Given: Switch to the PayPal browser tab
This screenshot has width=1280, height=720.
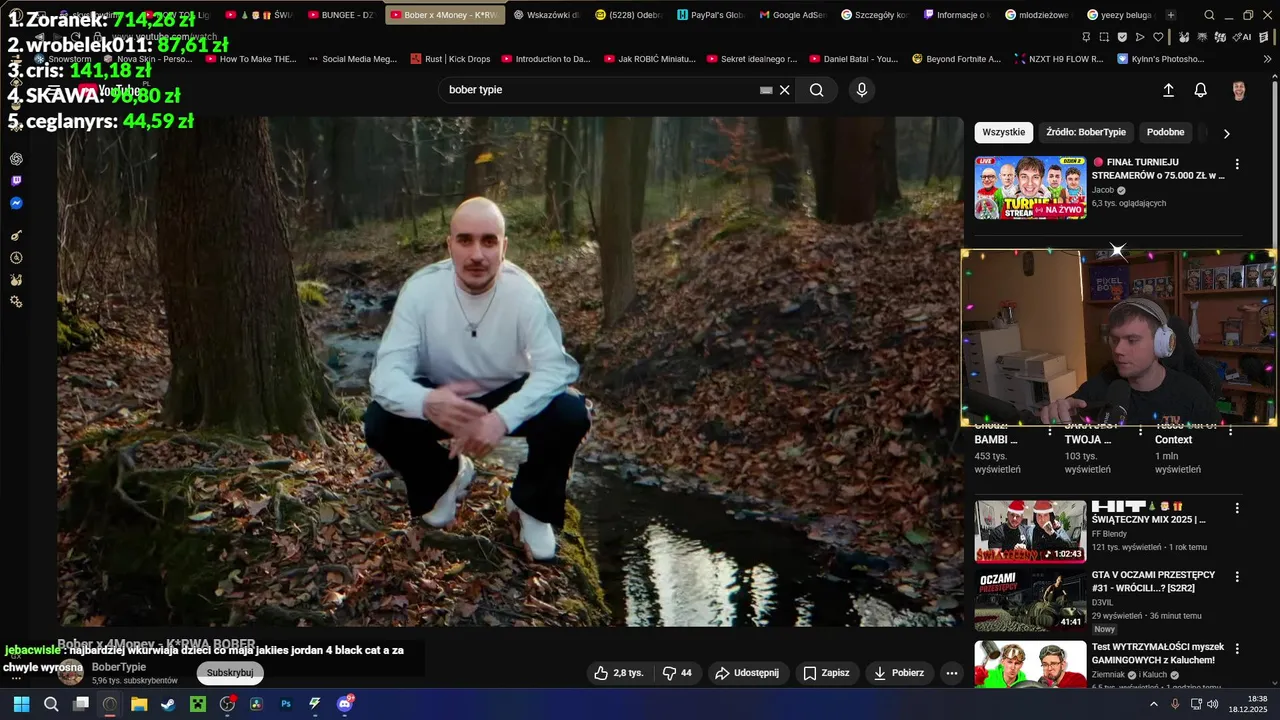Looking at the screenshot, I should point(710,15).
